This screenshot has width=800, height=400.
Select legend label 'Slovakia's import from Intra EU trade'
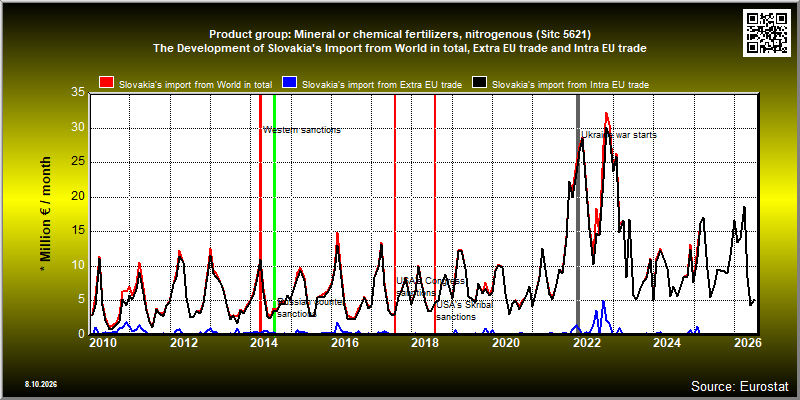pos(570,85)
